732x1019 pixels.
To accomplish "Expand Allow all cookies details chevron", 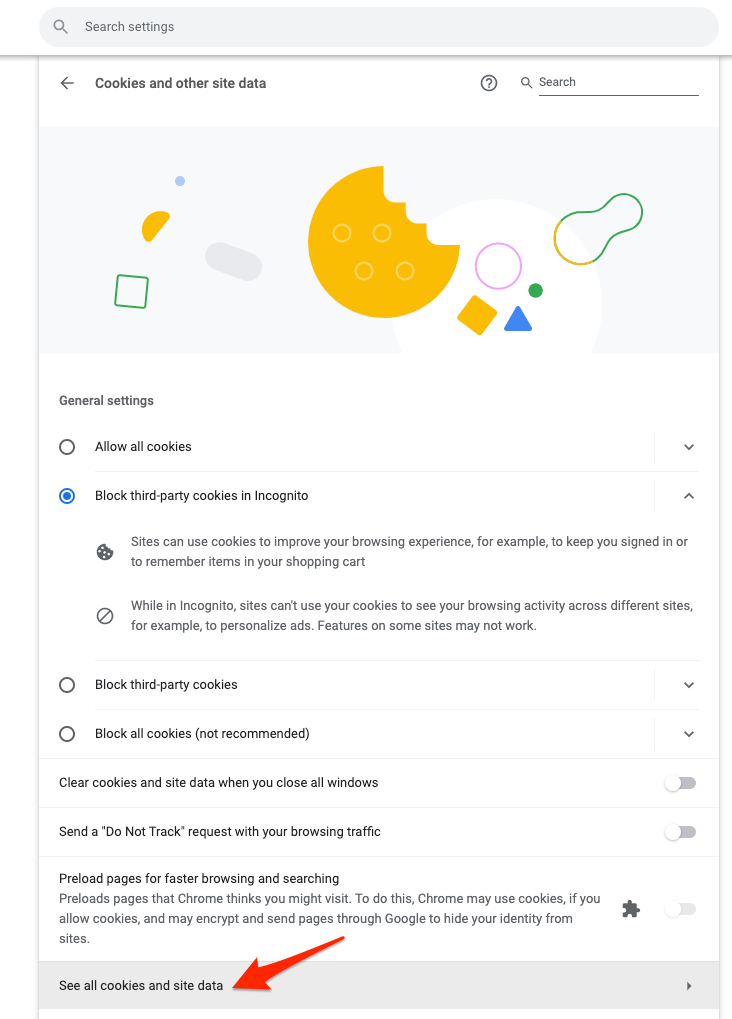I will click(689, 447).
